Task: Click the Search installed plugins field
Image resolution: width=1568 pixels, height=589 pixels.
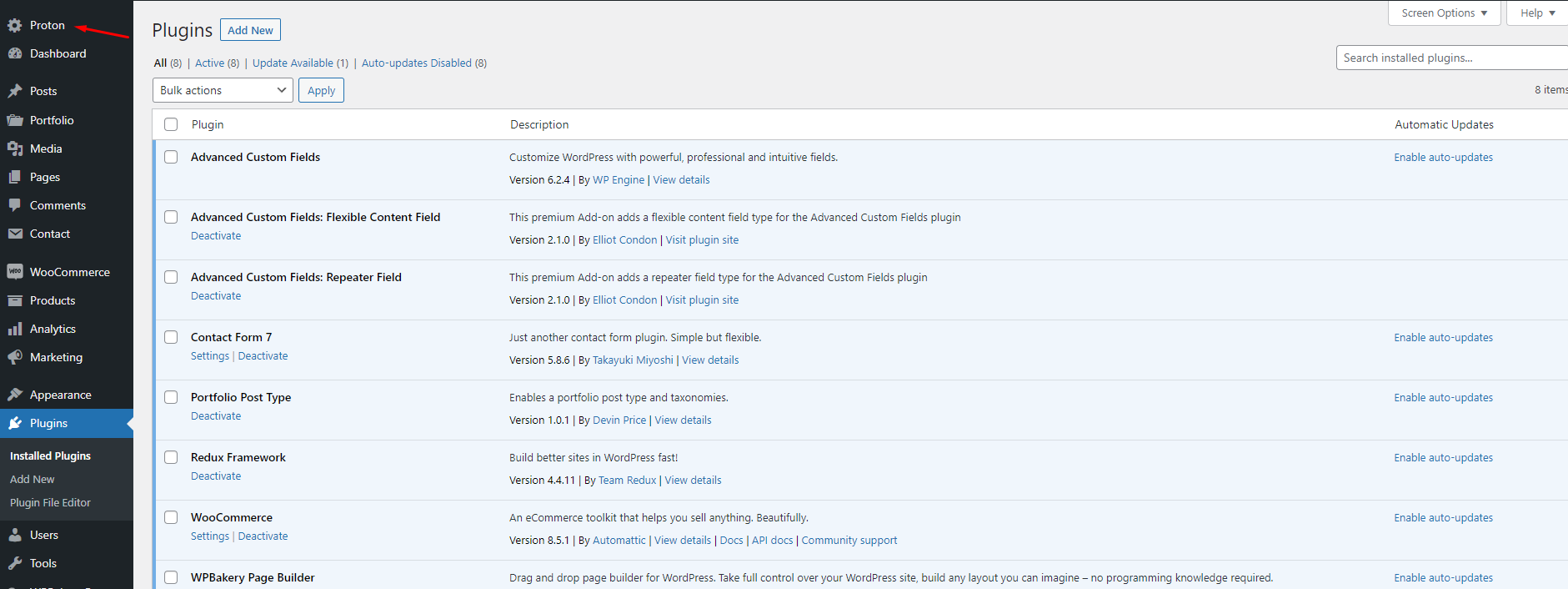Action: 1452,58
